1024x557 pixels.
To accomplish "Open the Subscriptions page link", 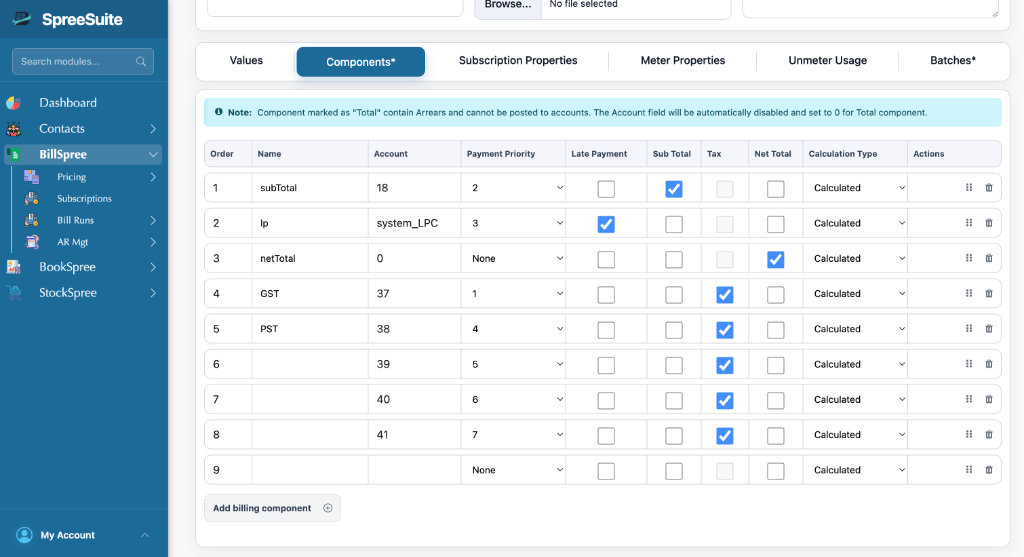I will (x=84, y=199).
